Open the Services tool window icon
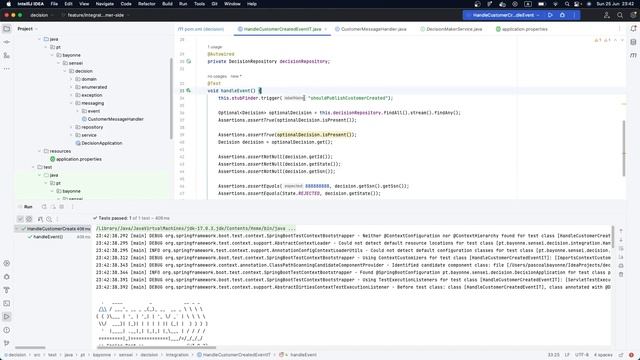 click(x=7, y=263)
